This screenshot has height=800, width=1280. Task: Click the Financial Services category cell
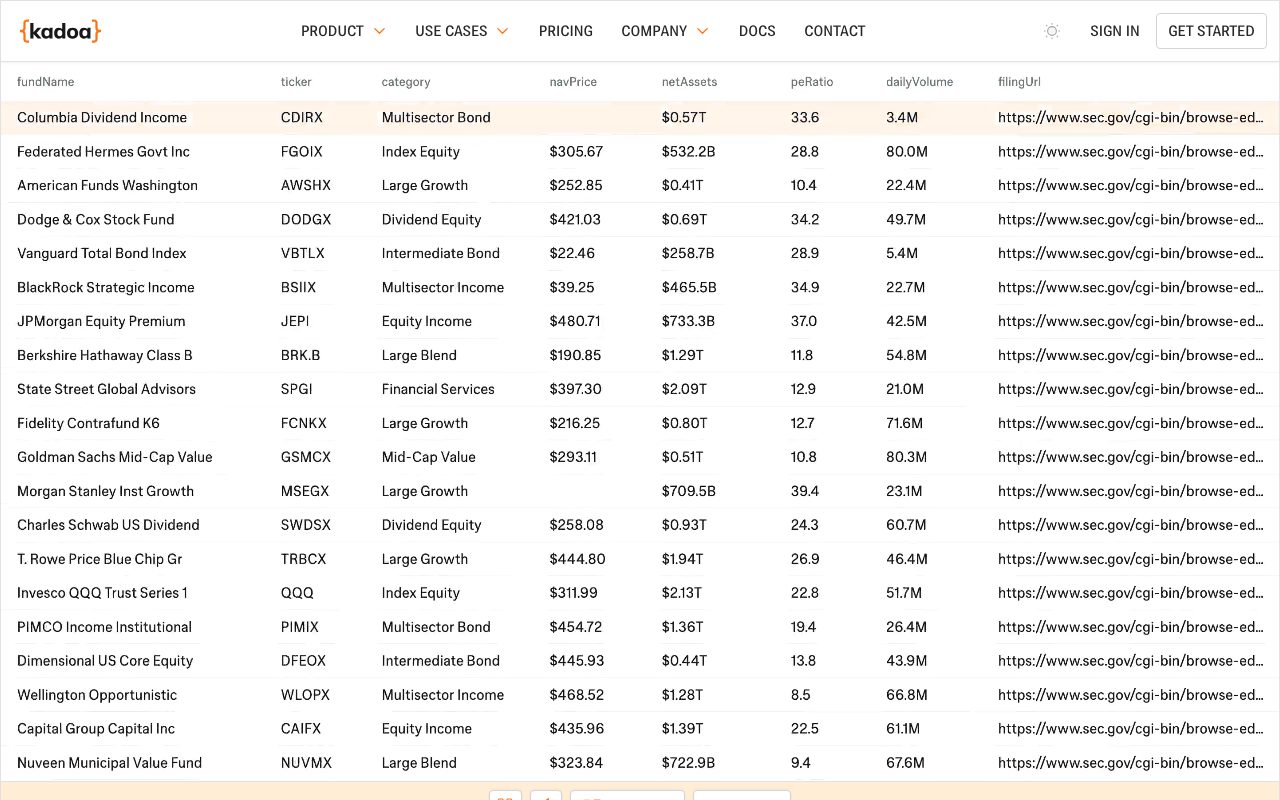(438, 389)
